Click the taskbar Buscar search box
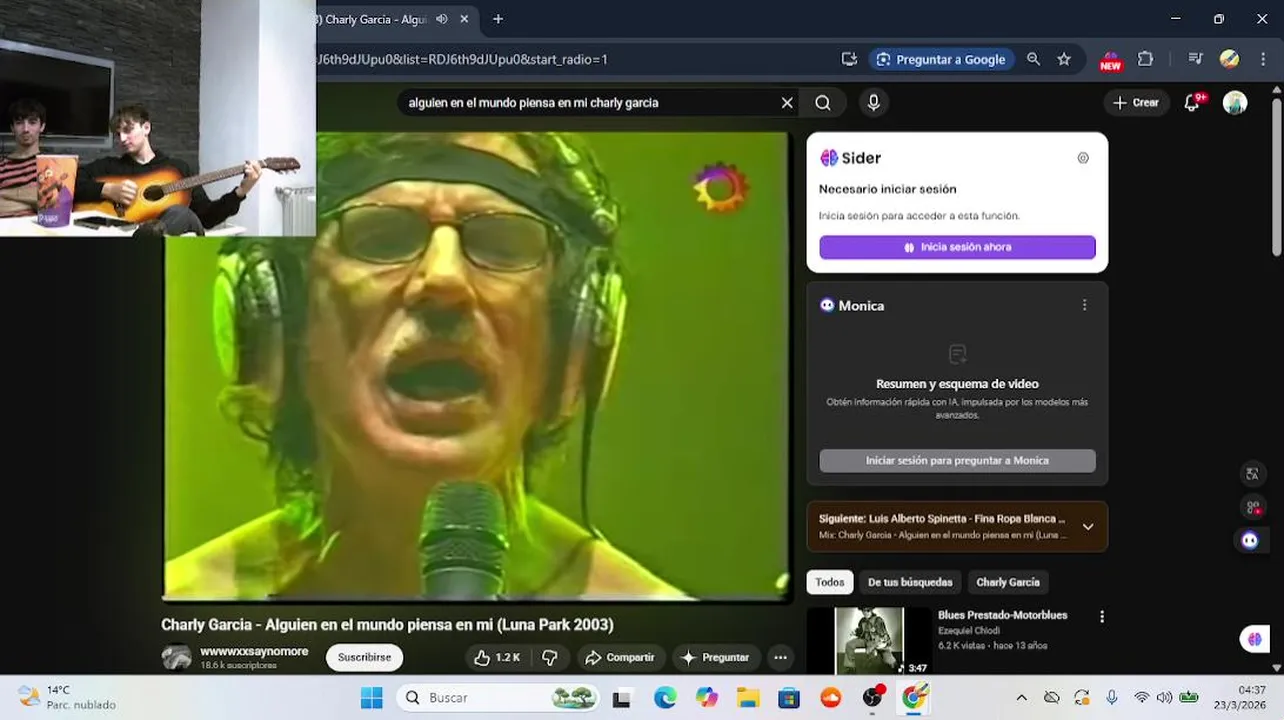The width and height of the screenshot is (1284, 720). 499,697
